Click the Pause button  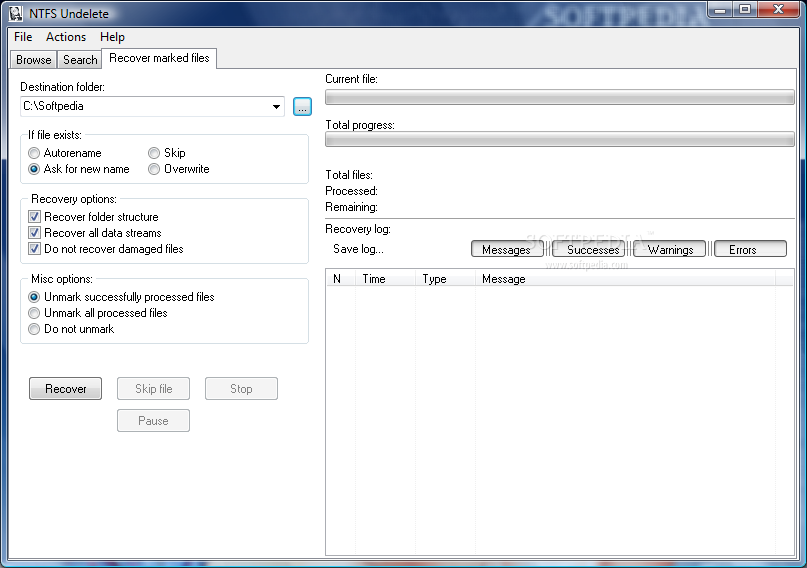(x=153, y=421)
